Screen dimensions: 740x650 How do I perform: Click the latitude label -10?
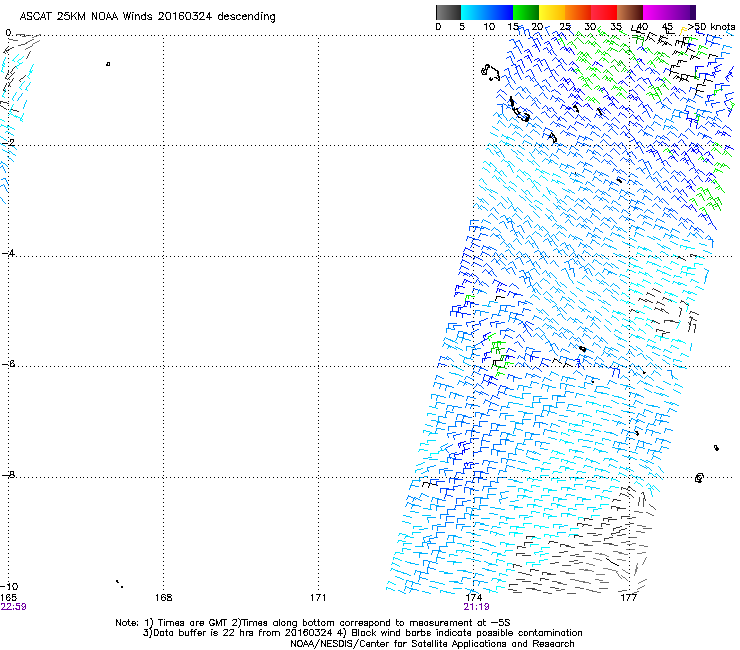[x=9, y=586]
